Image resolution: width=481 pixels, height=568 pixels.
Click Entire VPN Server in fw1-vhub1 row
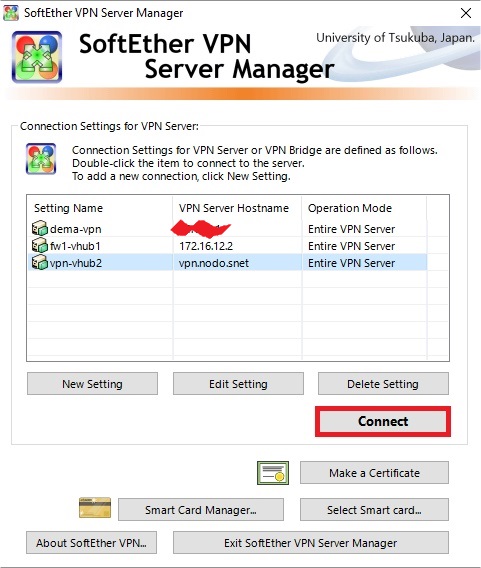point(351,246)
